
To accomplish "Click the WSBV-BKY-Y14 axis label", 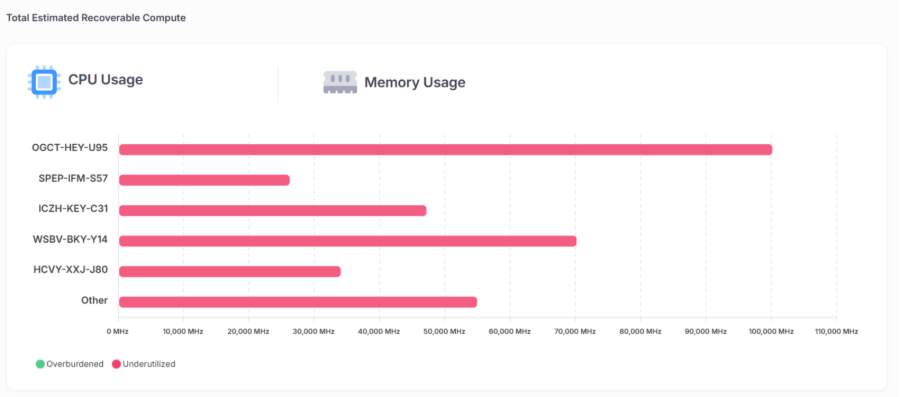I will 70,239.
